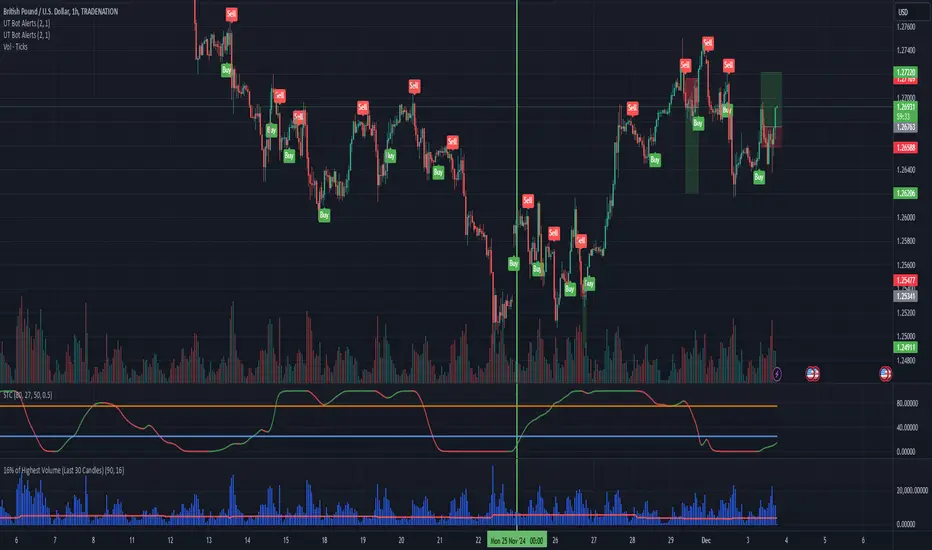Click the 1.25800 price scale value
932x550 pixels.
click(x=906, y=241)
